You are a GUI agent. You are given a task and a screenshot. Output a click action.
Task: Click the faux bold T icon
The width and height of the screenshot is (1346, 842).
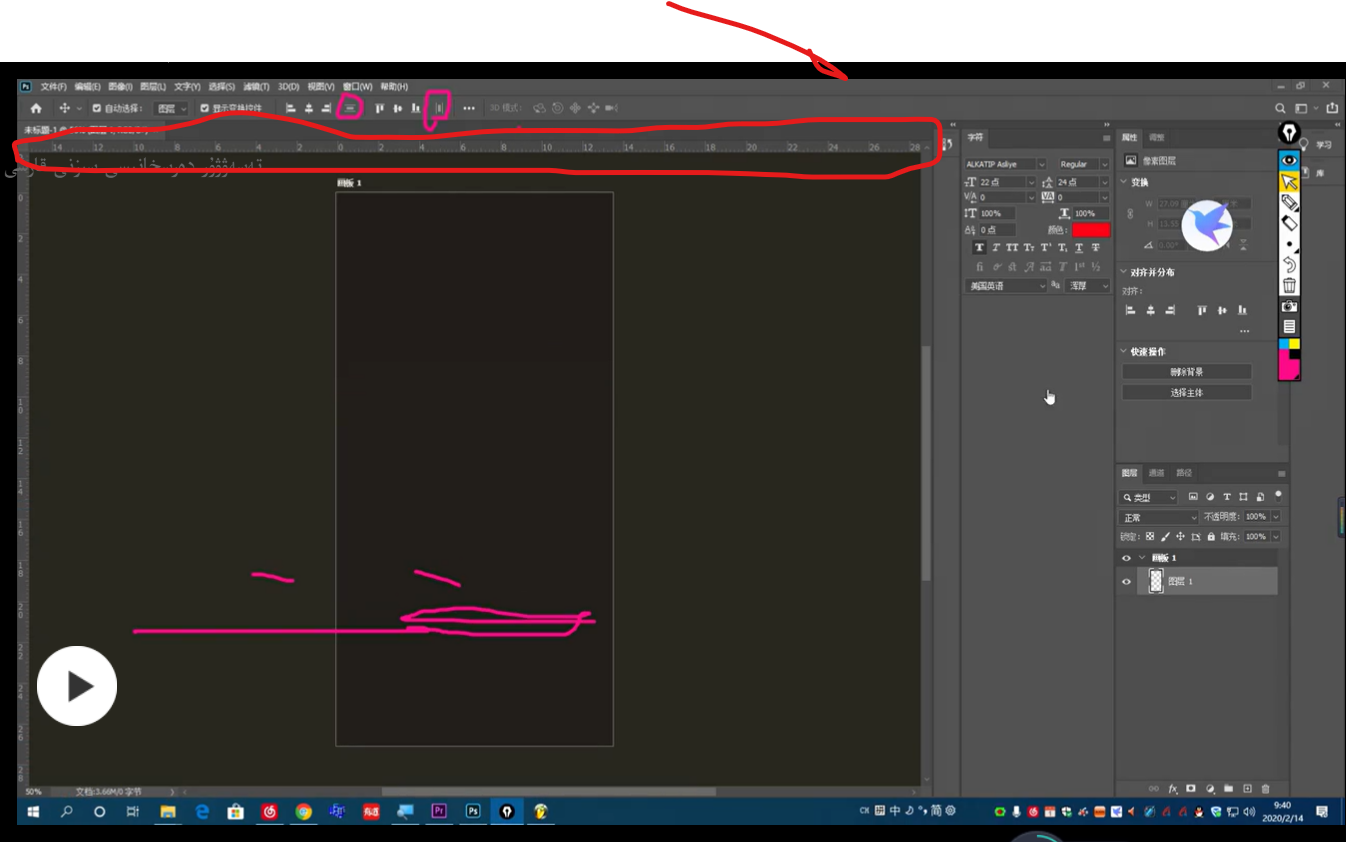(x=979, y=248)
